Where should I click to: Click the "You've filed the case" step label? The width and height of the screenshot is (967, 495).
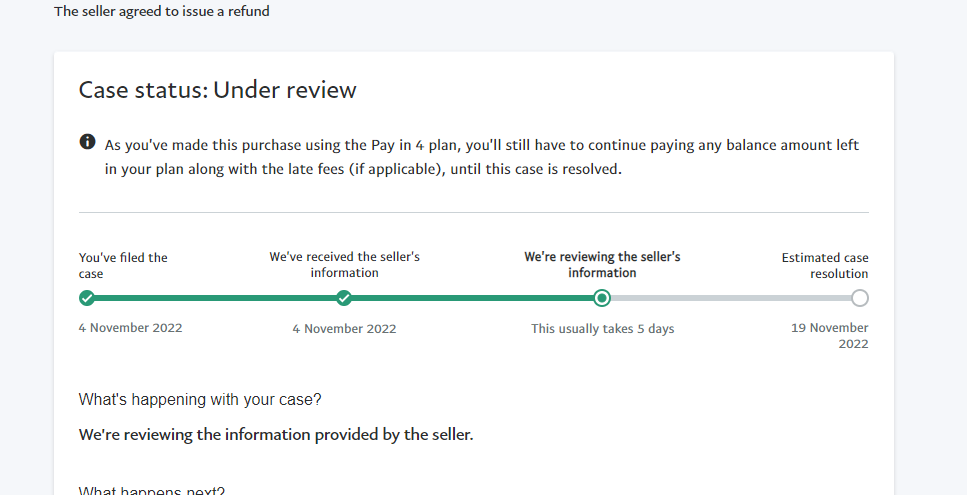pyautogui.click(x=123, y=266)
